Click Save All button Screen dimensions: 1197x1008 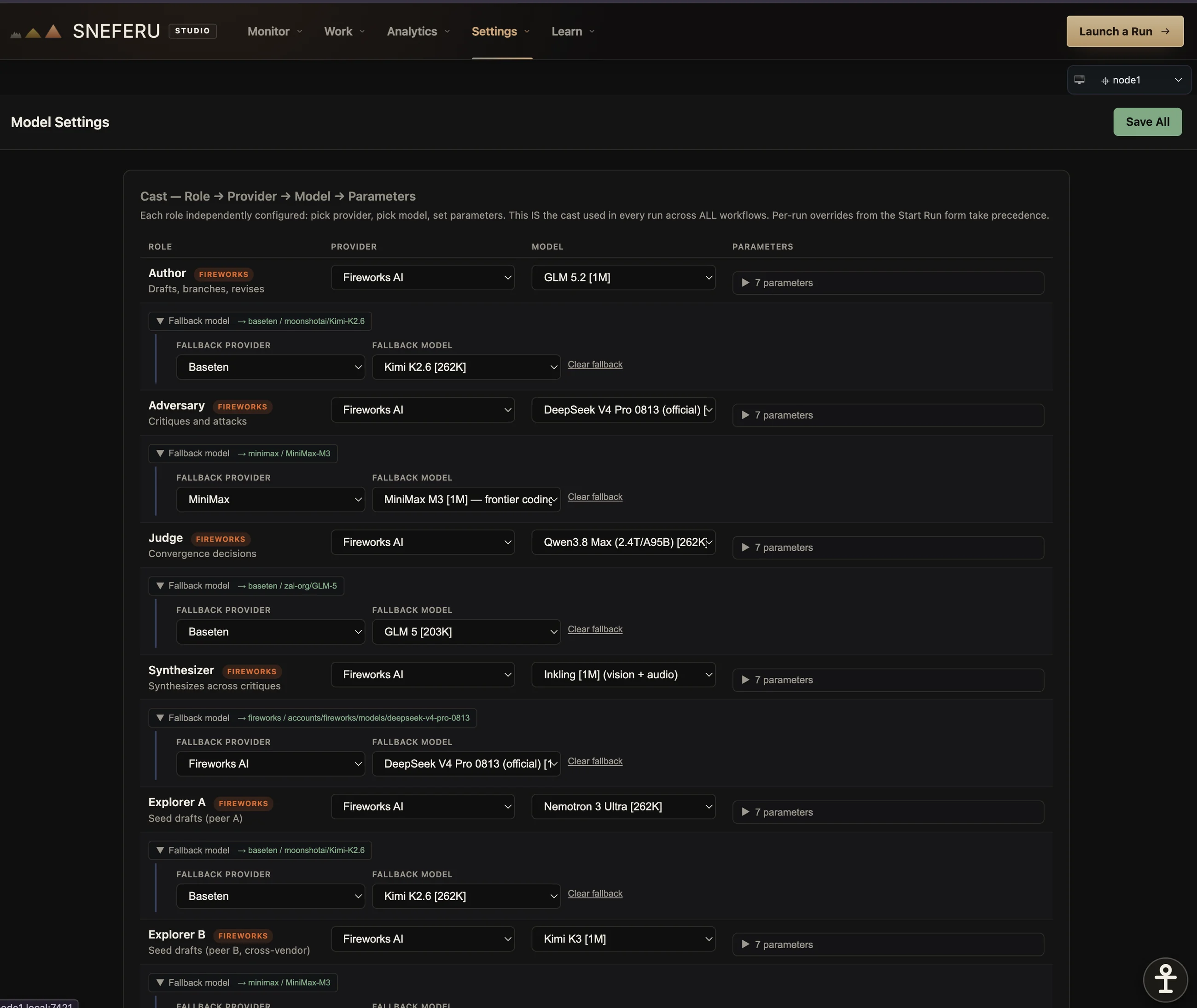(x=1147, y=122)
